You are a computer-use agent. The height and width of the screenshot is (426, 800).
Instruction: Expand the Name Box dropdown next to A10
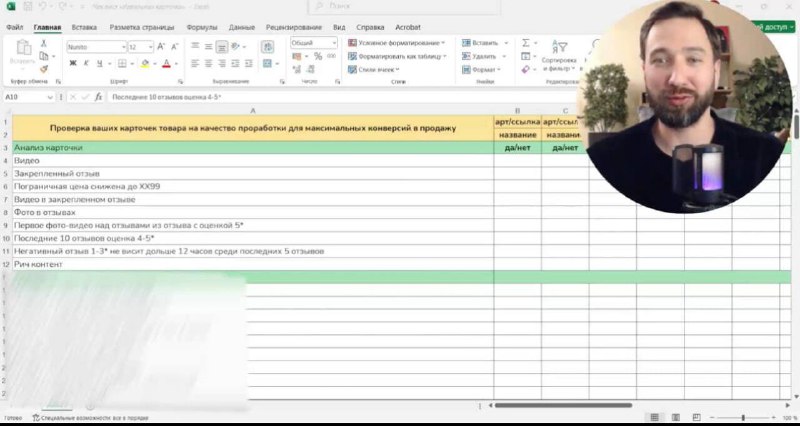point(50,97)
